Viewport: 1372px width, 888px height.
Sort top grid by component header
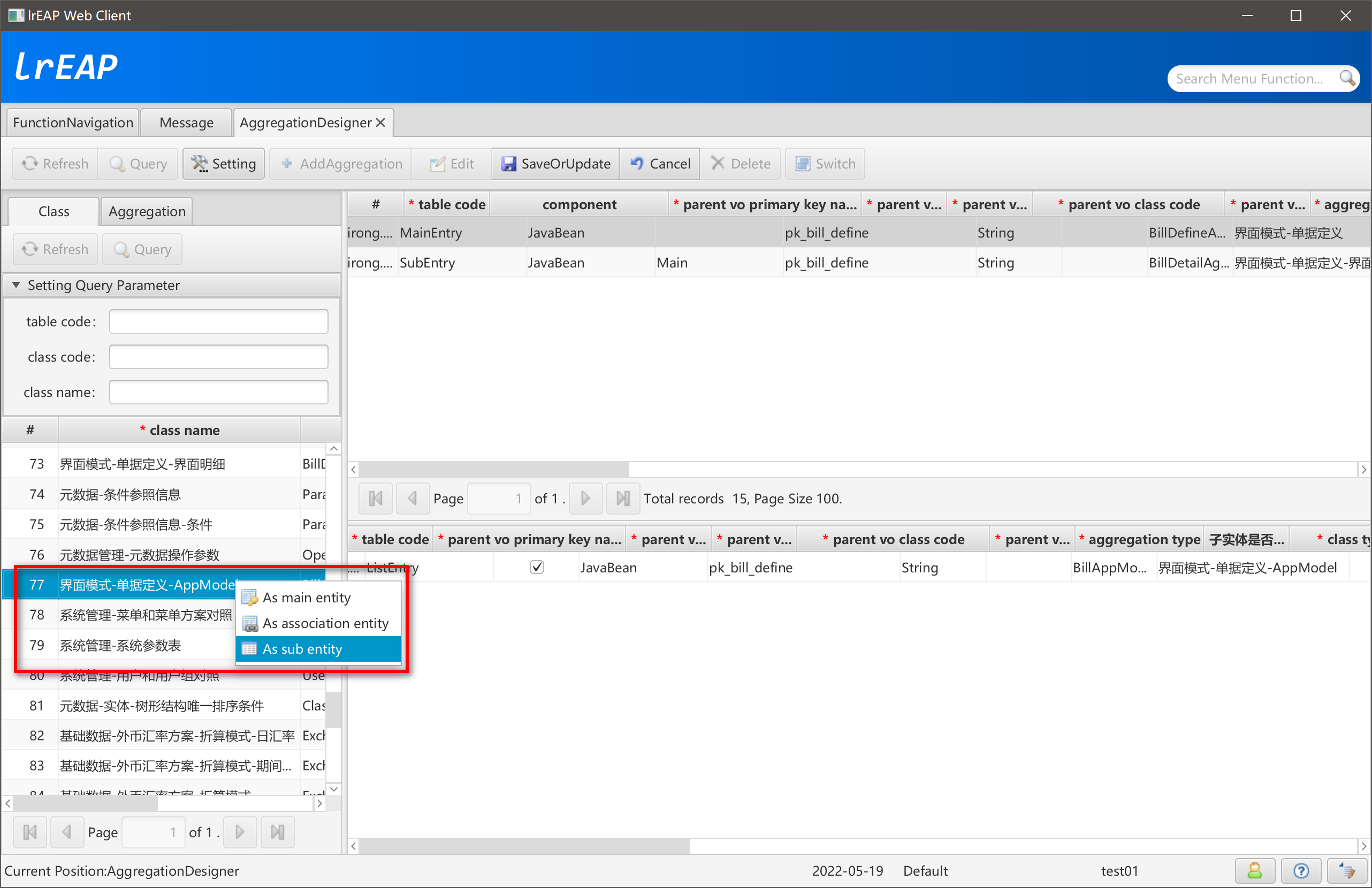click(580, 204)
